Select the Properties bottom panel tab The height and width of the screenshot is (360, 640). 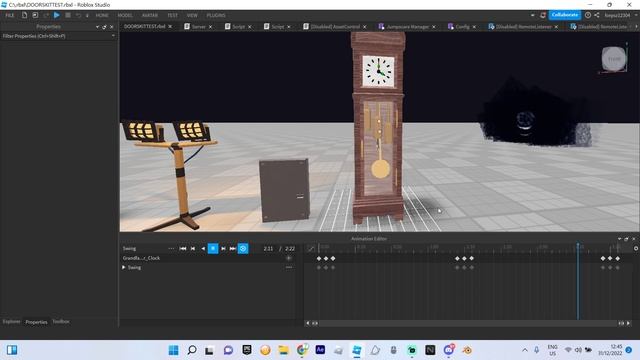click(x=36, y=322)
